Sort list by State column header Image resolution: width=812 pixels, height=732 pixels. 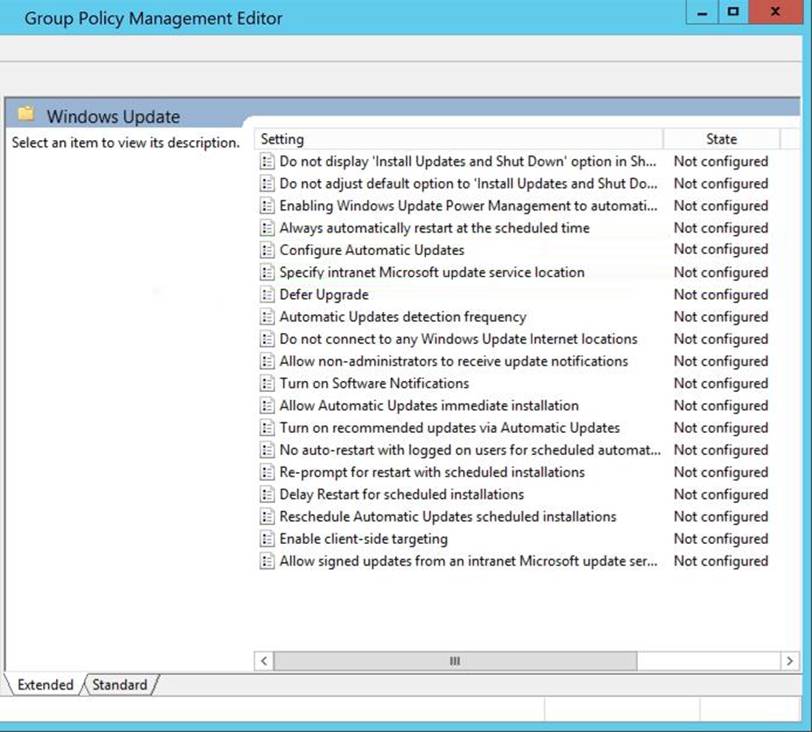point(721,139)
